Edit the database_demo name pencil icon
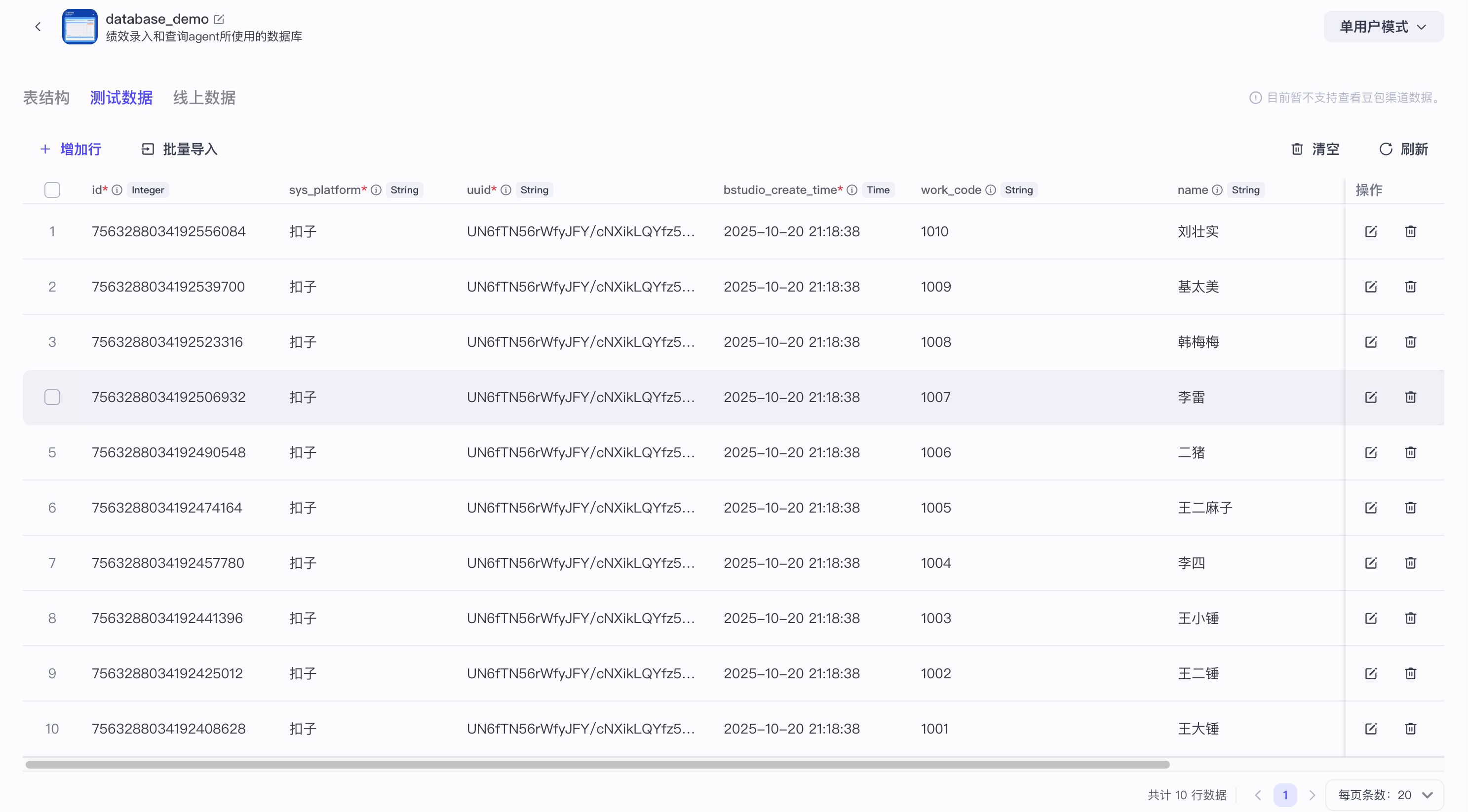1469x812 pixels. (219, 19)
